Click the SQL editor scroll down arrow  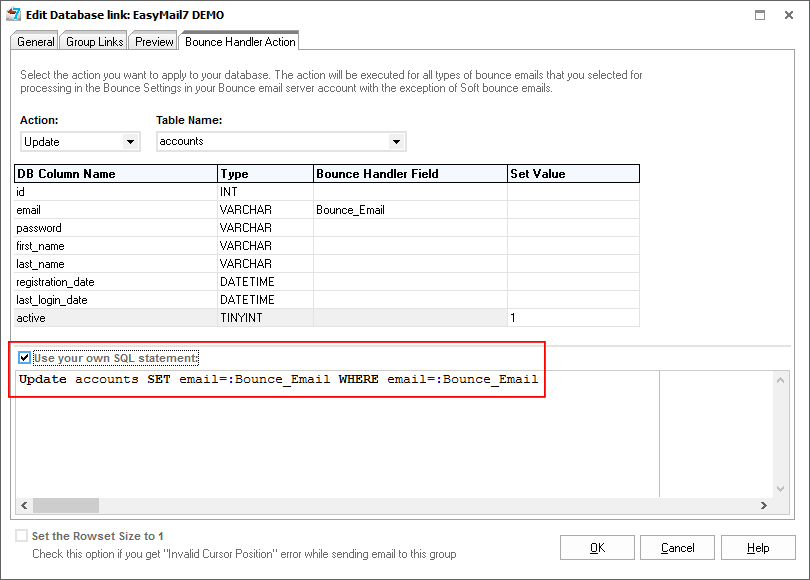coord(781,489)
